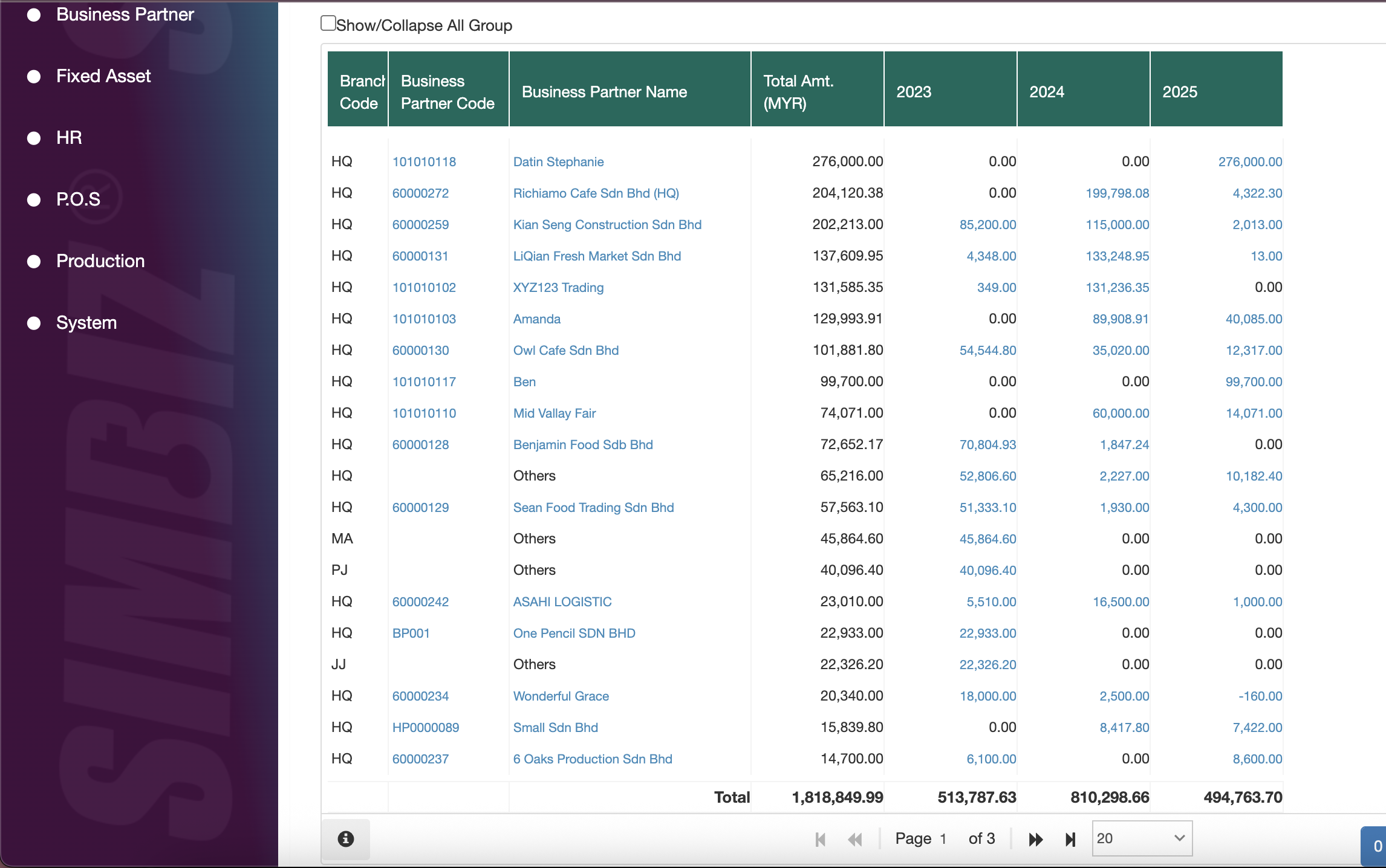Click the bullet beside Fixed Asset

pyautogui.click(x=34, y=77)
